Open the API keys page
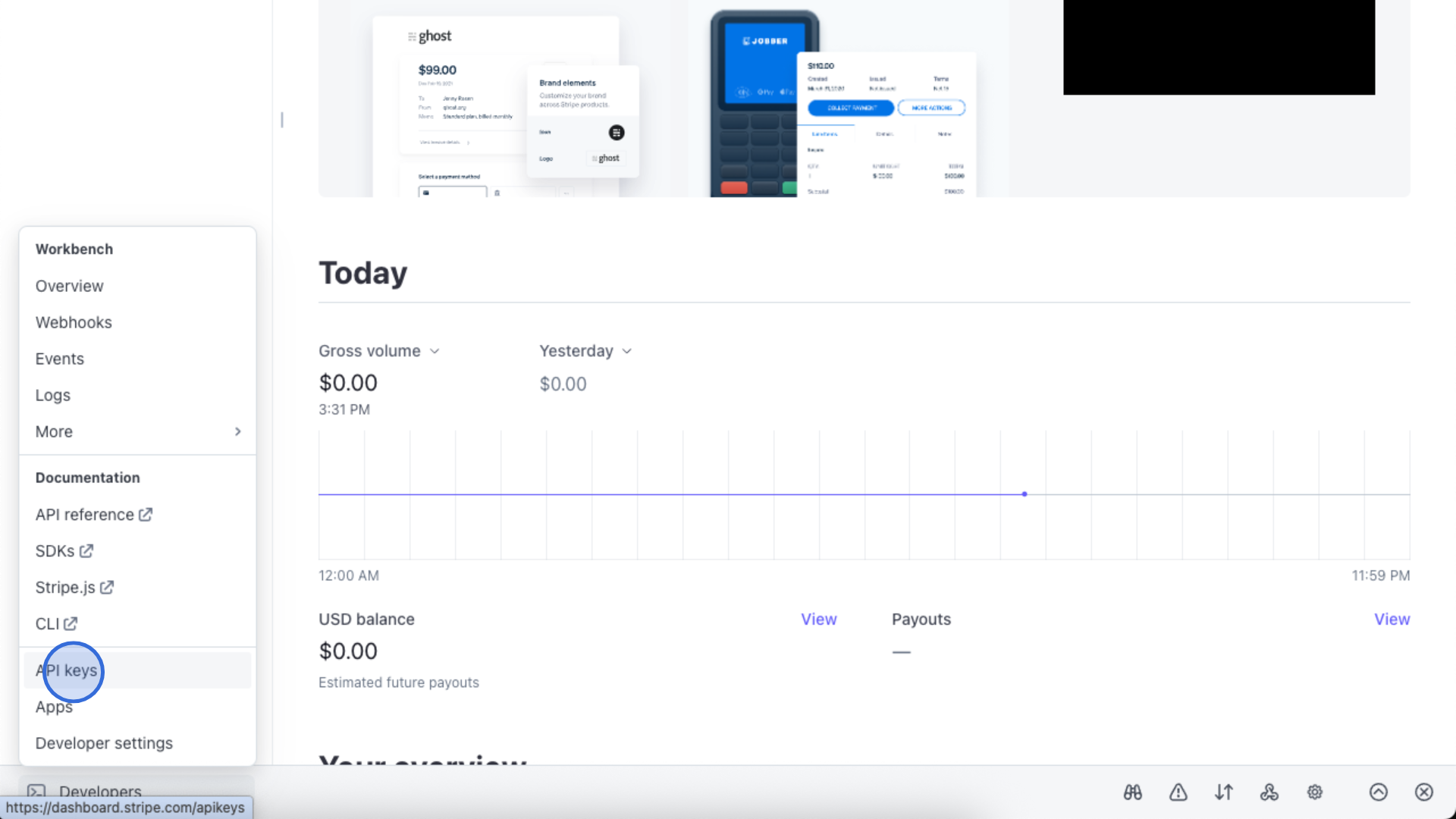1456x819 pixels. click(137, 670)
